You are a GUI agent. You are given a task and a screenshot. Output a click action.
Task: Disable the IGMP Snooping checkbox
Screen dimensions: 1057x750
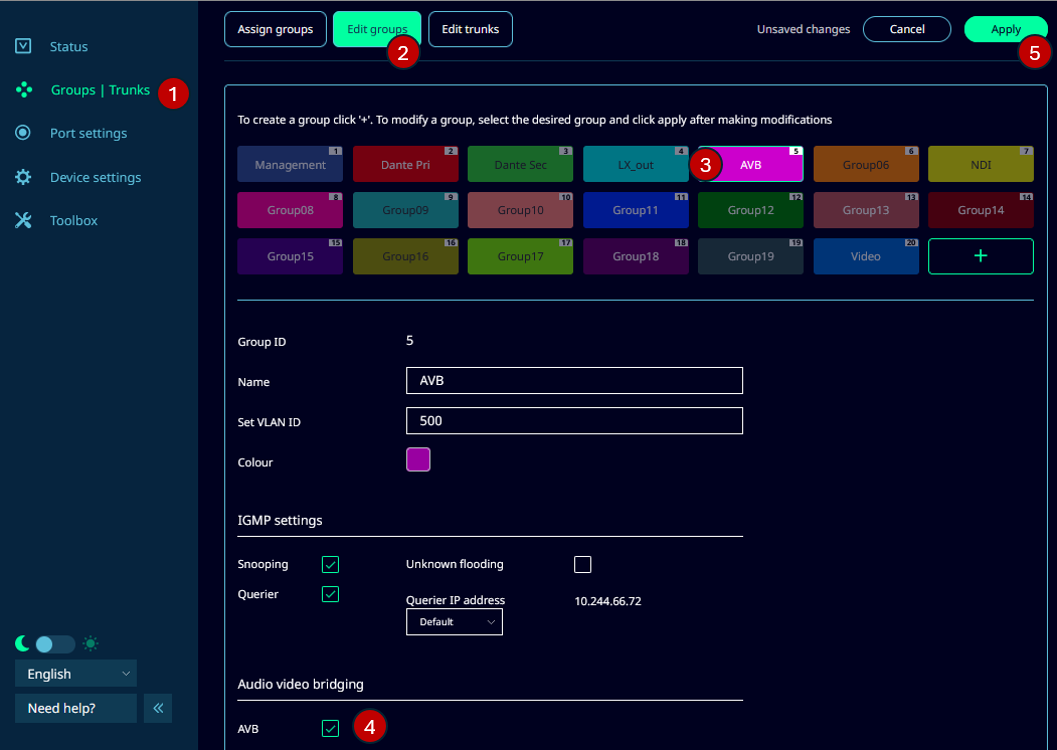tap(331, 565)
